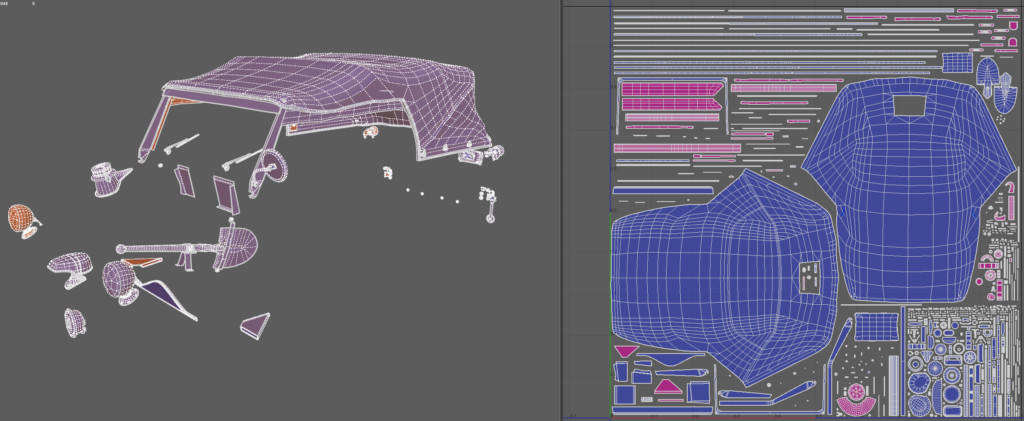Select the small white panel inside left UV island
Image resolution: width=1024 pixels, height=421 pixels.
pyautogui.click(x=809, y=277)
